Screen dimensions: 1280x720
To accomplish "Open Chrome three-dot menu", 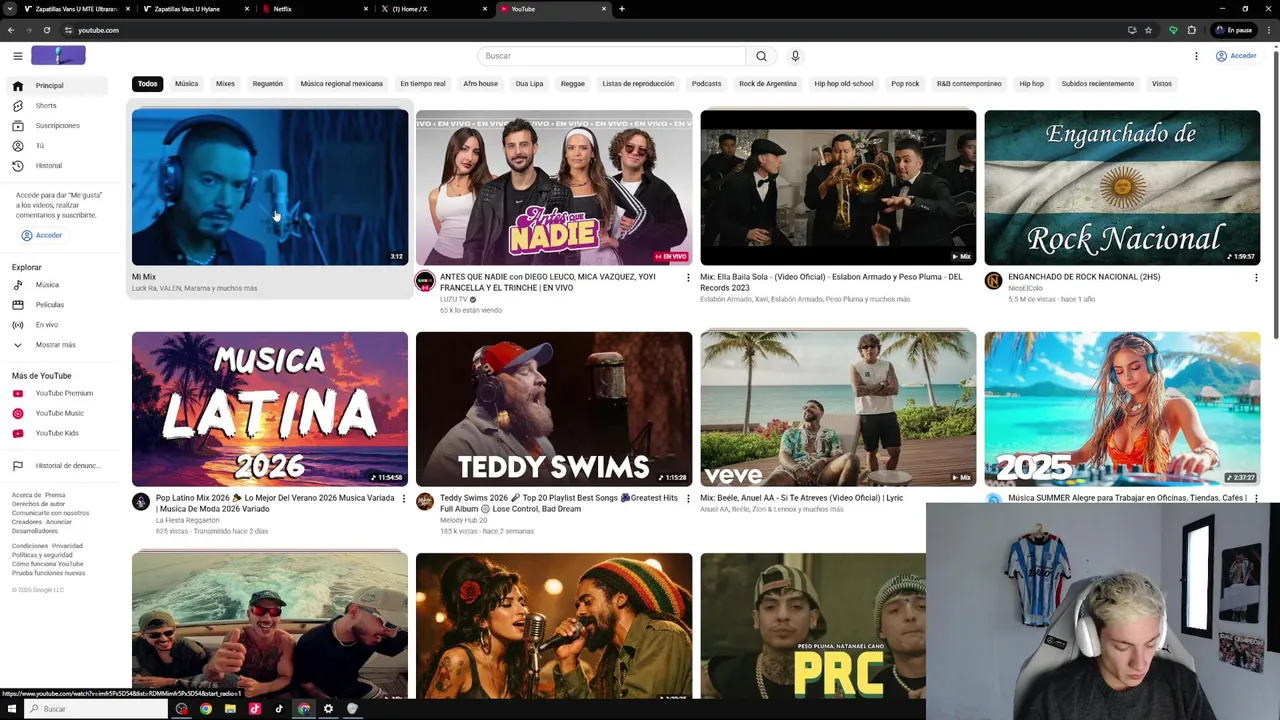I will (1269, 30).
